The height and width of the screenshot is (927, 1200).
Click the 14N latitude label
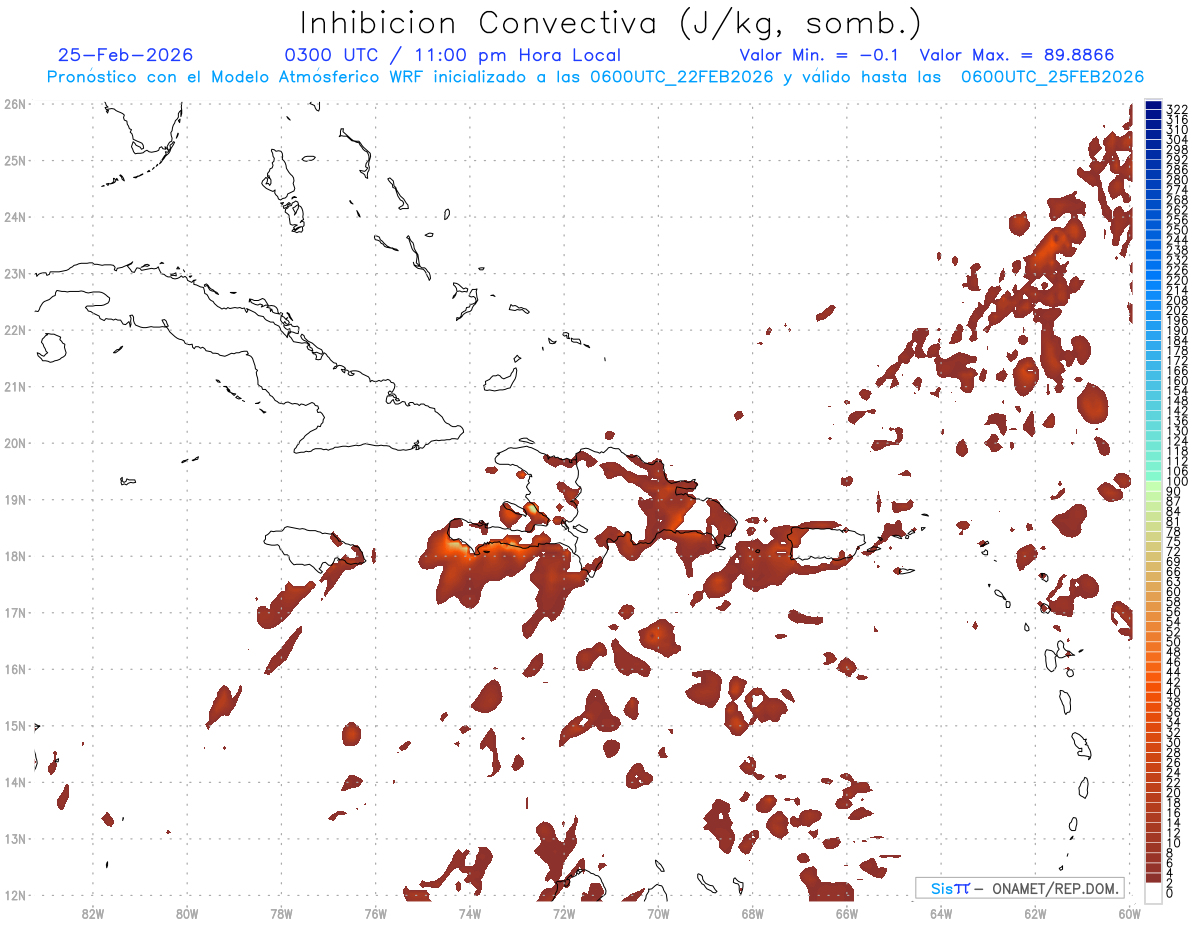(x=14, y=782)
